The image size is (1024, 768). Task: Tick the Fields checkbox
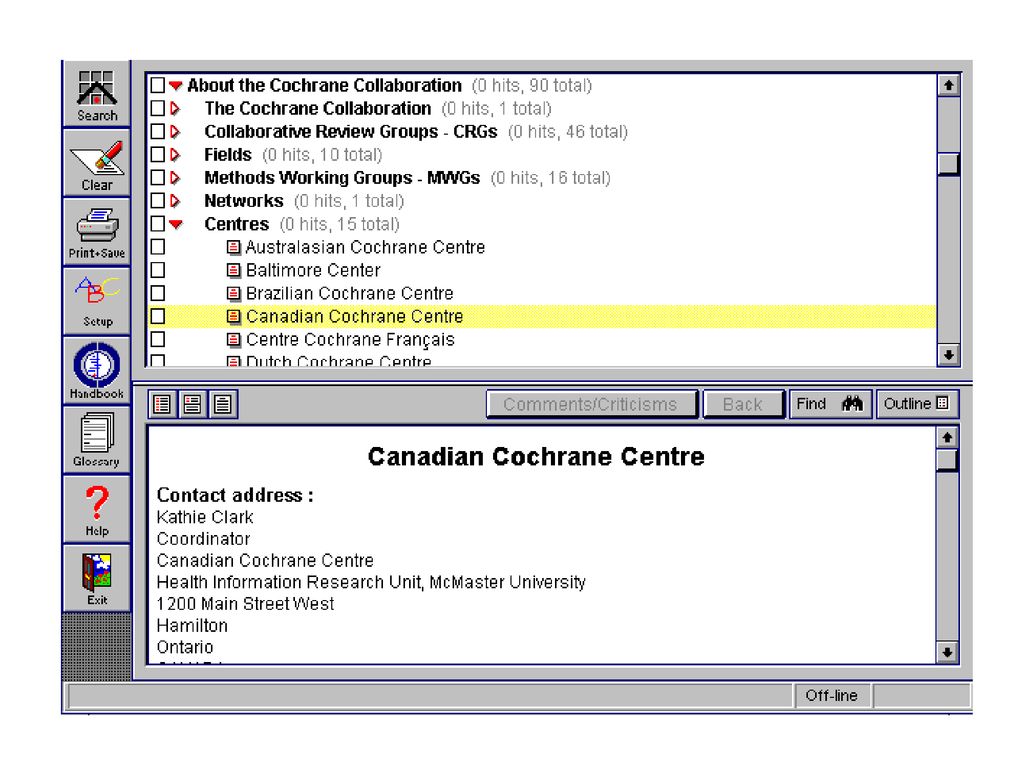[157, 155]
